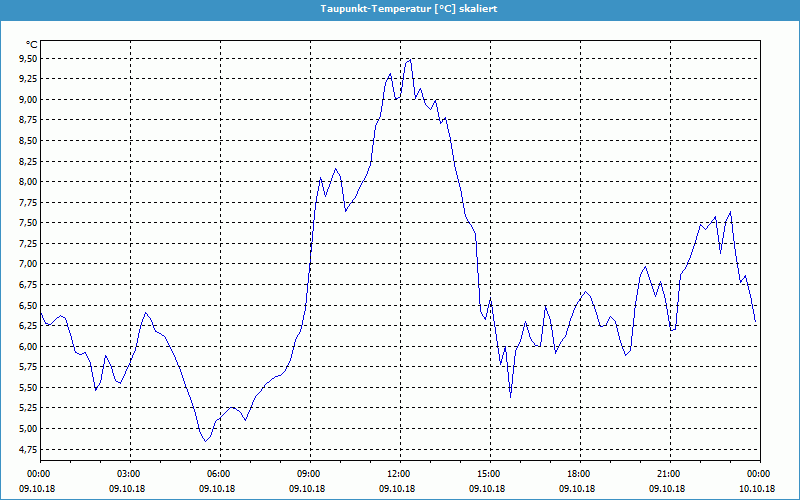Click the °C unit label on y-axis
The width and height of the screenshot is (800, 500).
click(32, 45)
